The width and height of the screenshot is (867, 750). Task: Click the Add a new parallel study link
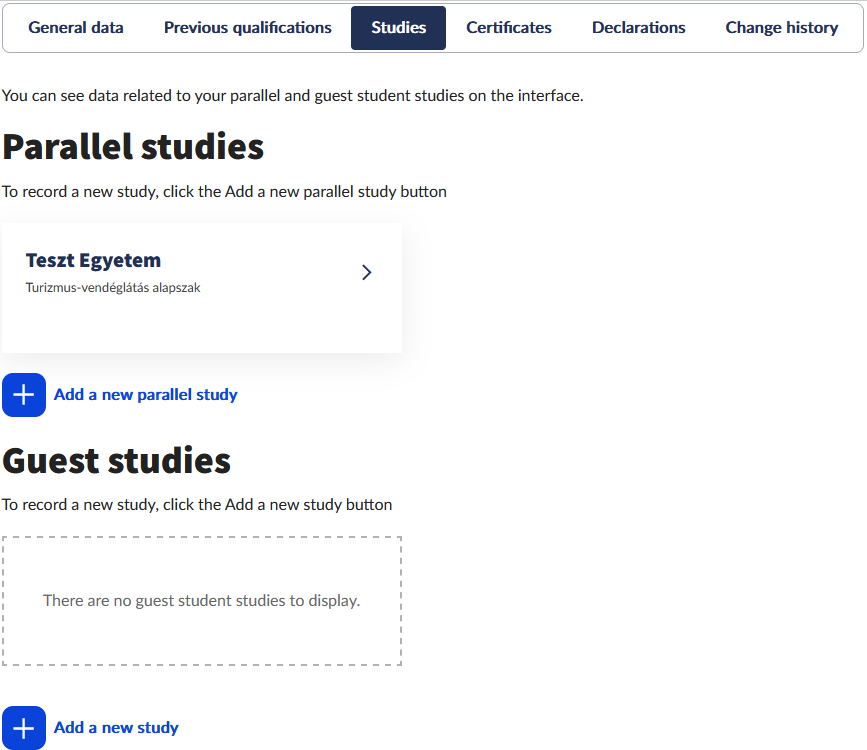tap(145, 395)
